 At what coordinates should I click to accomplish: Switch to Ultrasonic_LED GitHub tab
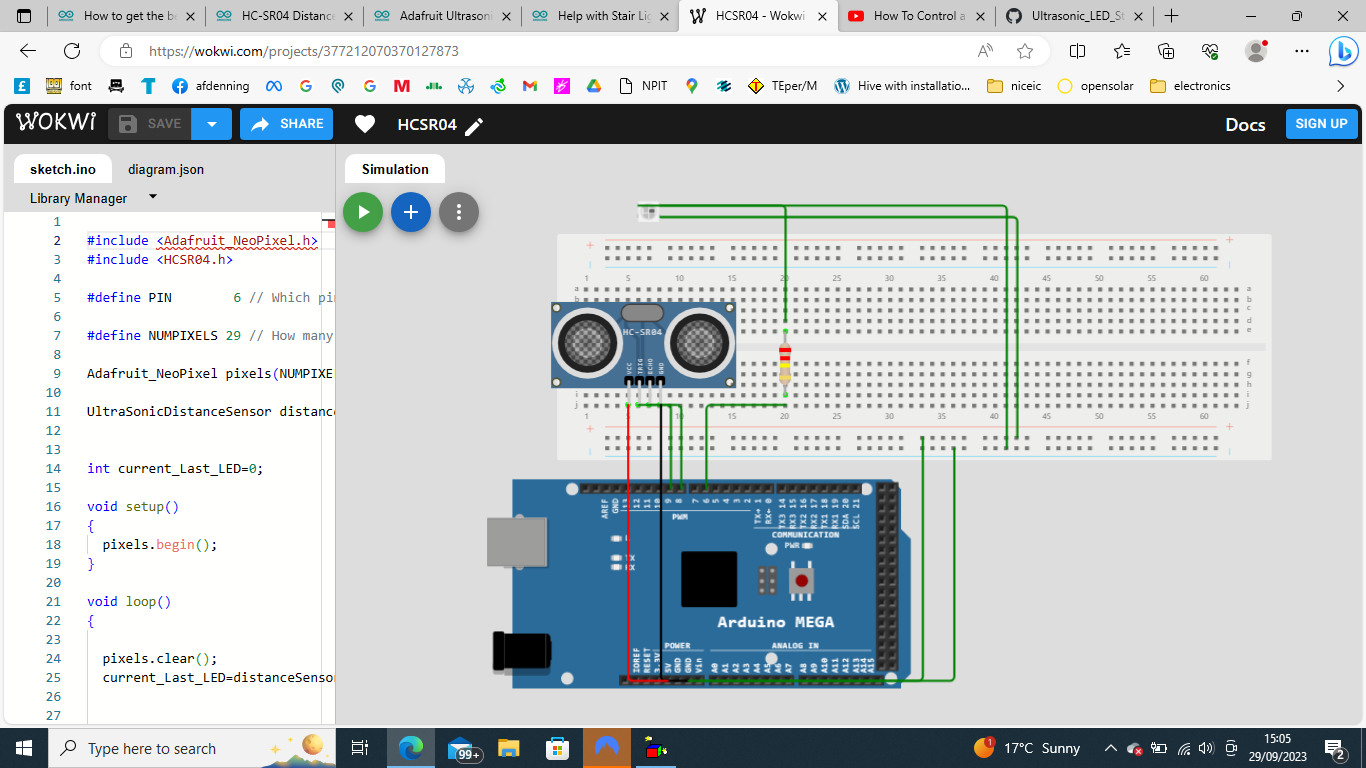pyautogui.click(x=1074, y=16)
